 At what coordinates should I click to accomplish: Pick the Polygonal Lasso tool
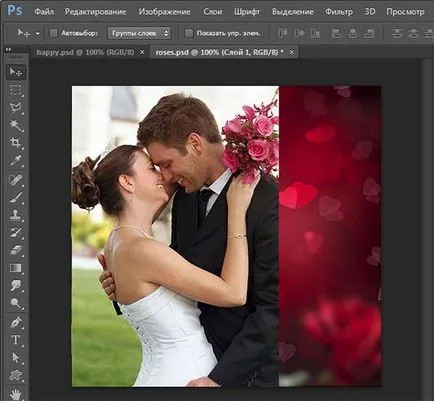click(x=16, y=108)
